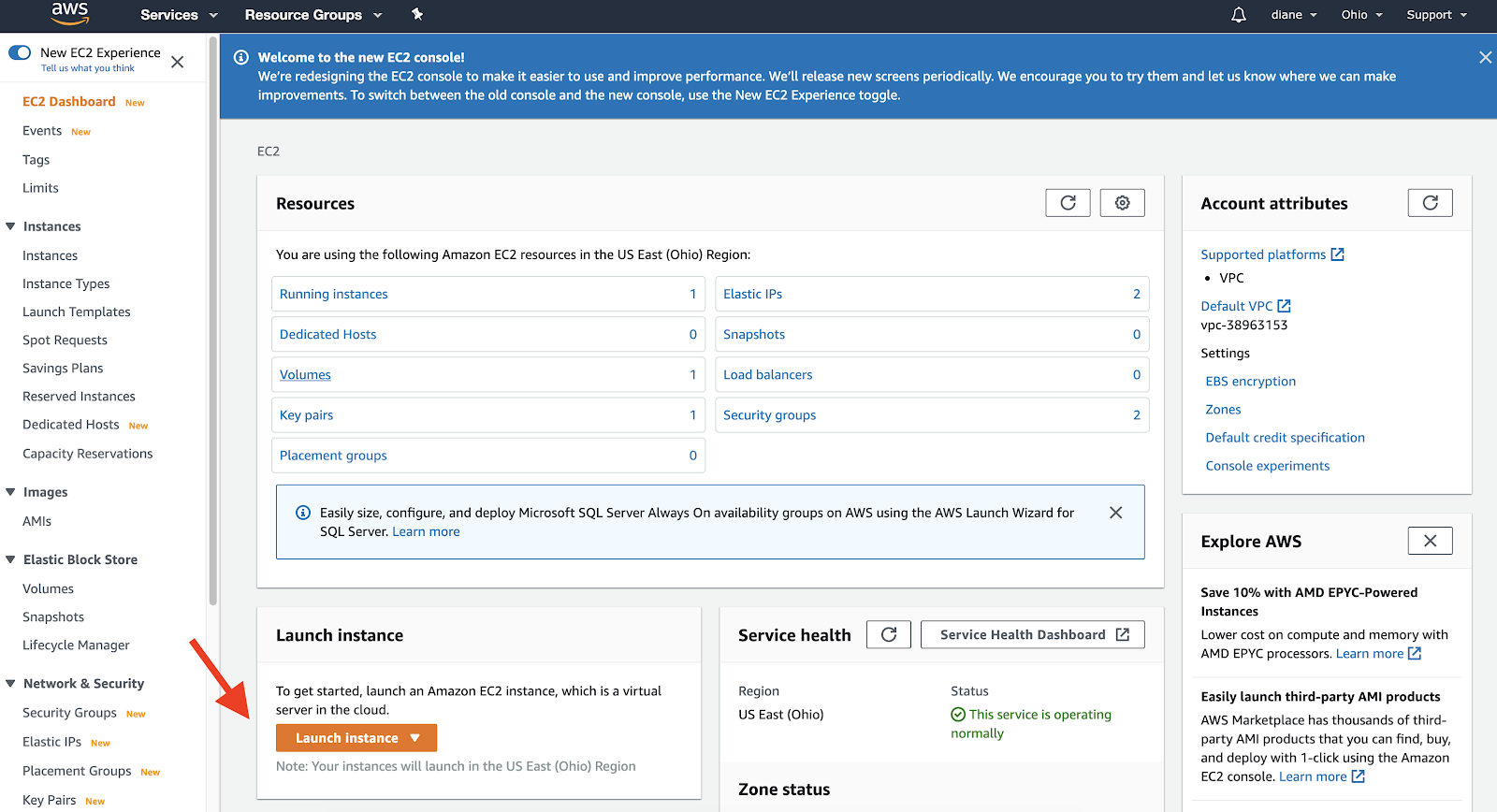
Task: Open Zones settings link
Action: [x=1223, y=409]
